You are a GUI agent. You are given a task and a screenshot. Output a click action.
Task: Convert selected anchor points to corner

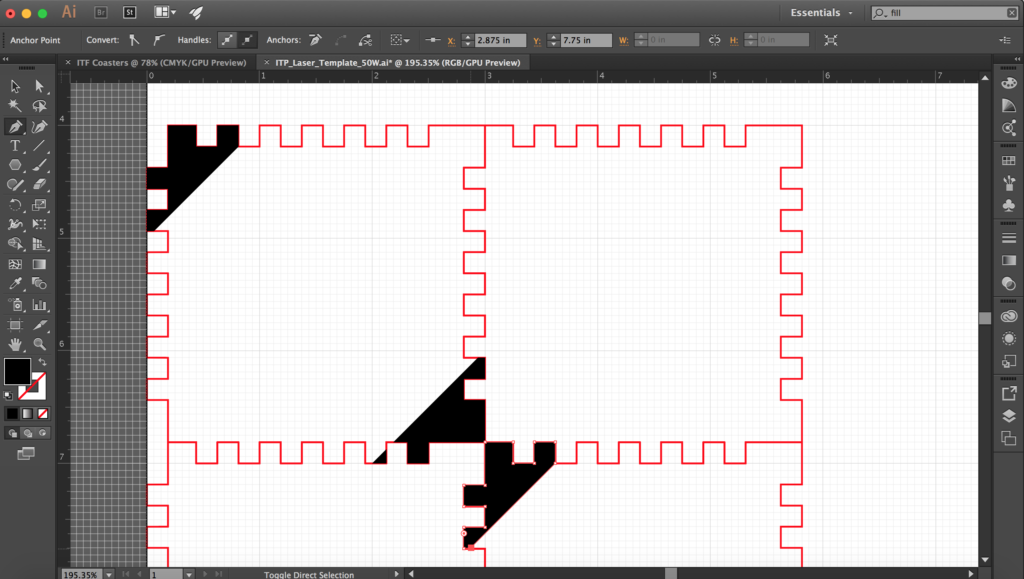135,40
